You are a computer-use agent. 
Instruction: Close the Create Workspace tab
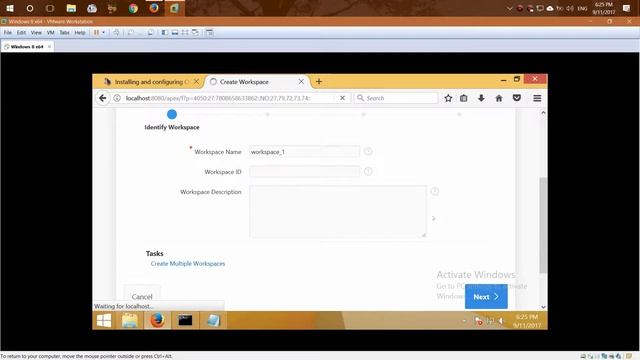click(x=301, y=82)
